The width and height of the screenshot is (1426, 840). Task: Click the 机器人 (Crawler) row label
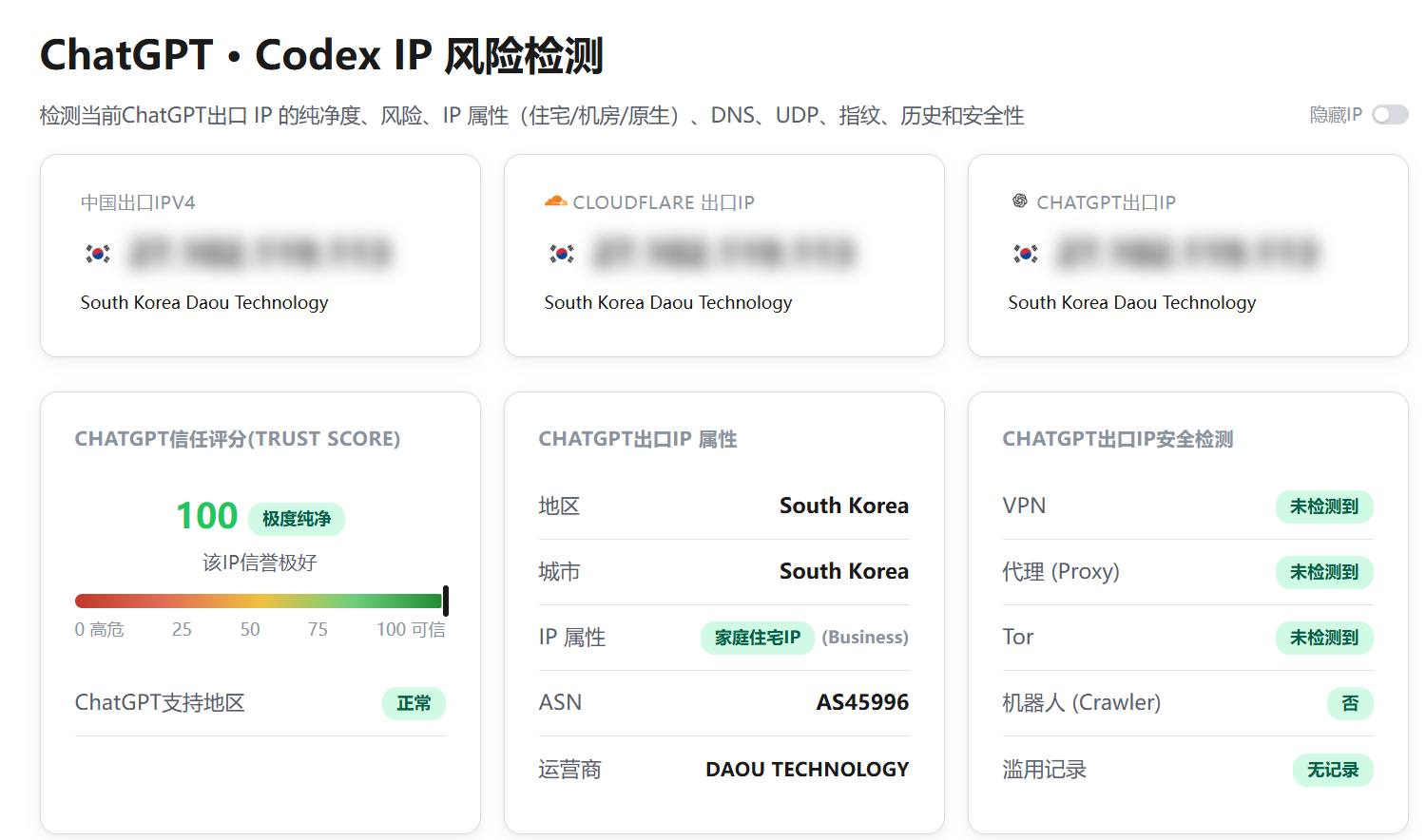[1082, 702]
